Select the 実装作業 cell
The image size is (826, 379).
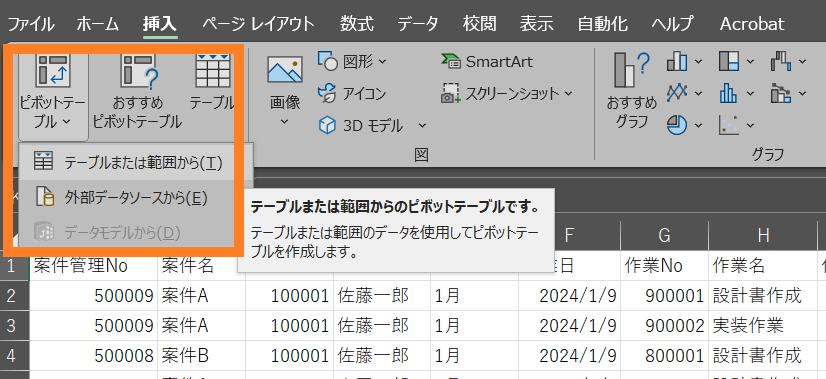point(763,326)
